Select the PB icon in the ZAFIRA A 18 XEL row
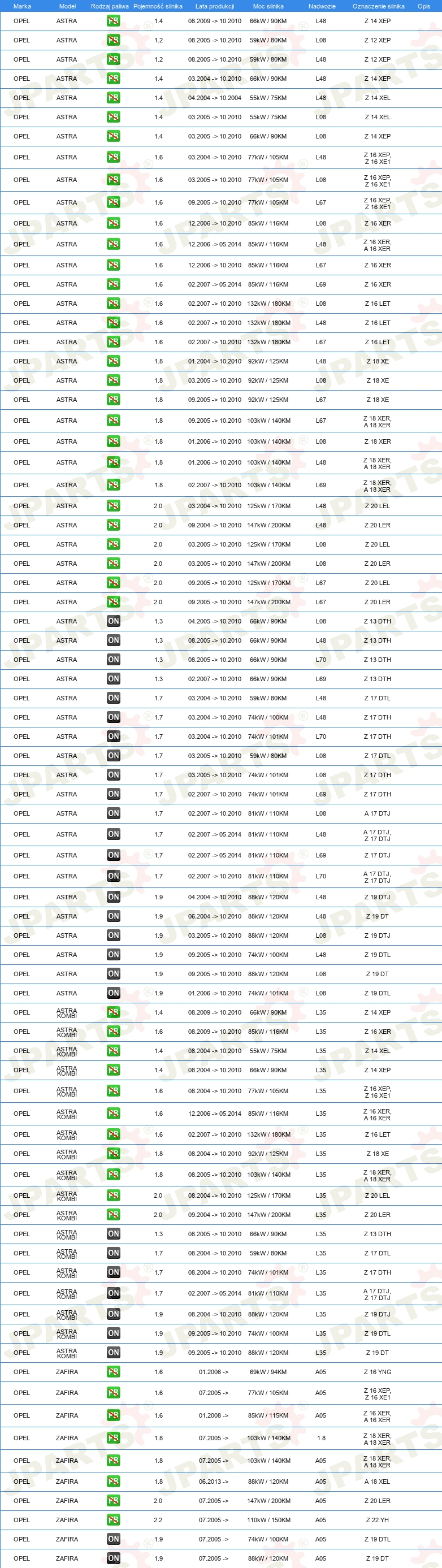This screenshot has width=442, height=1568. point(113,1482)
